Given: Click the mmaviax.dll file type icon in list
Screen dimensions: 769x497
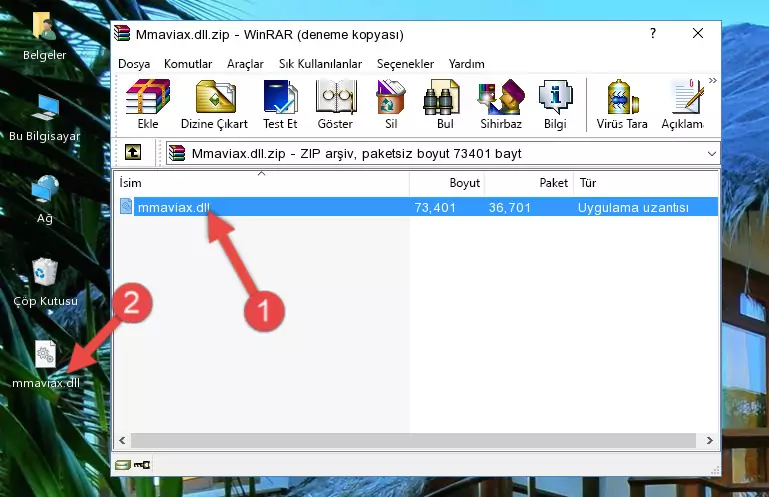Looking at the screenshot, I should coord(126,207).
